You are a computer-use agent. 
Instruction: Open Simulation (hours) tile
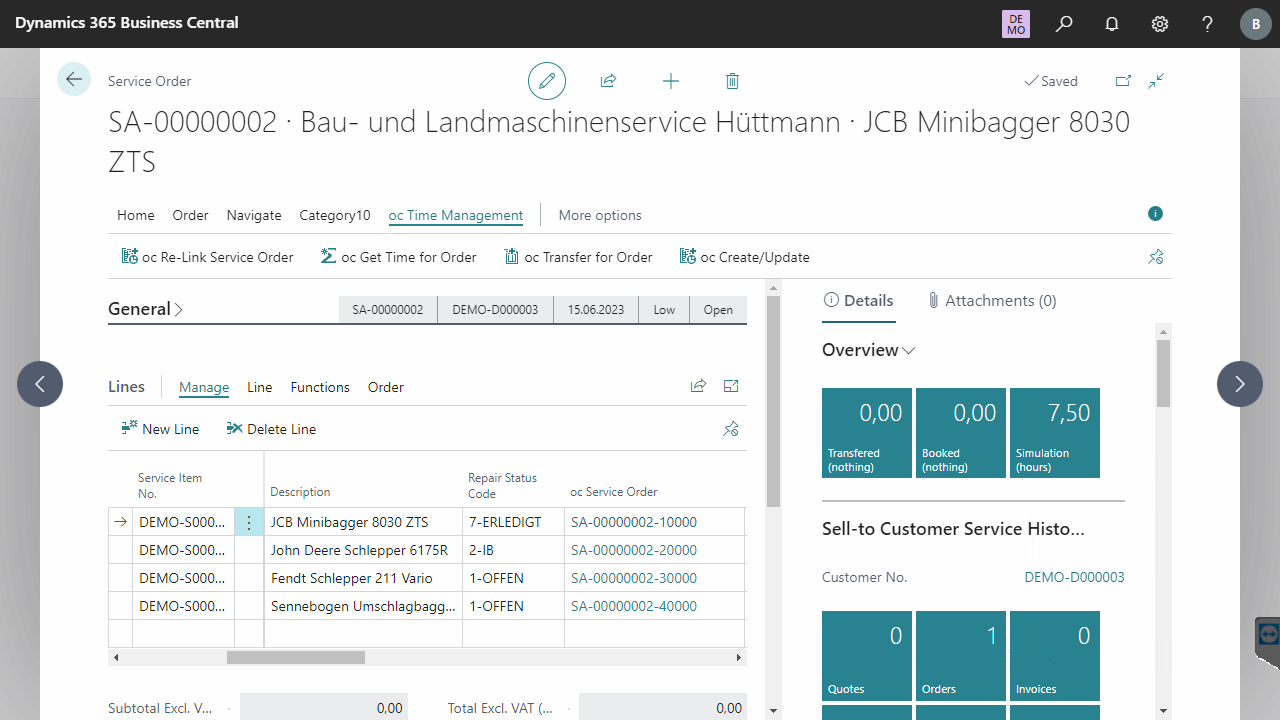pyautogui.click(x=1055, y=433)
